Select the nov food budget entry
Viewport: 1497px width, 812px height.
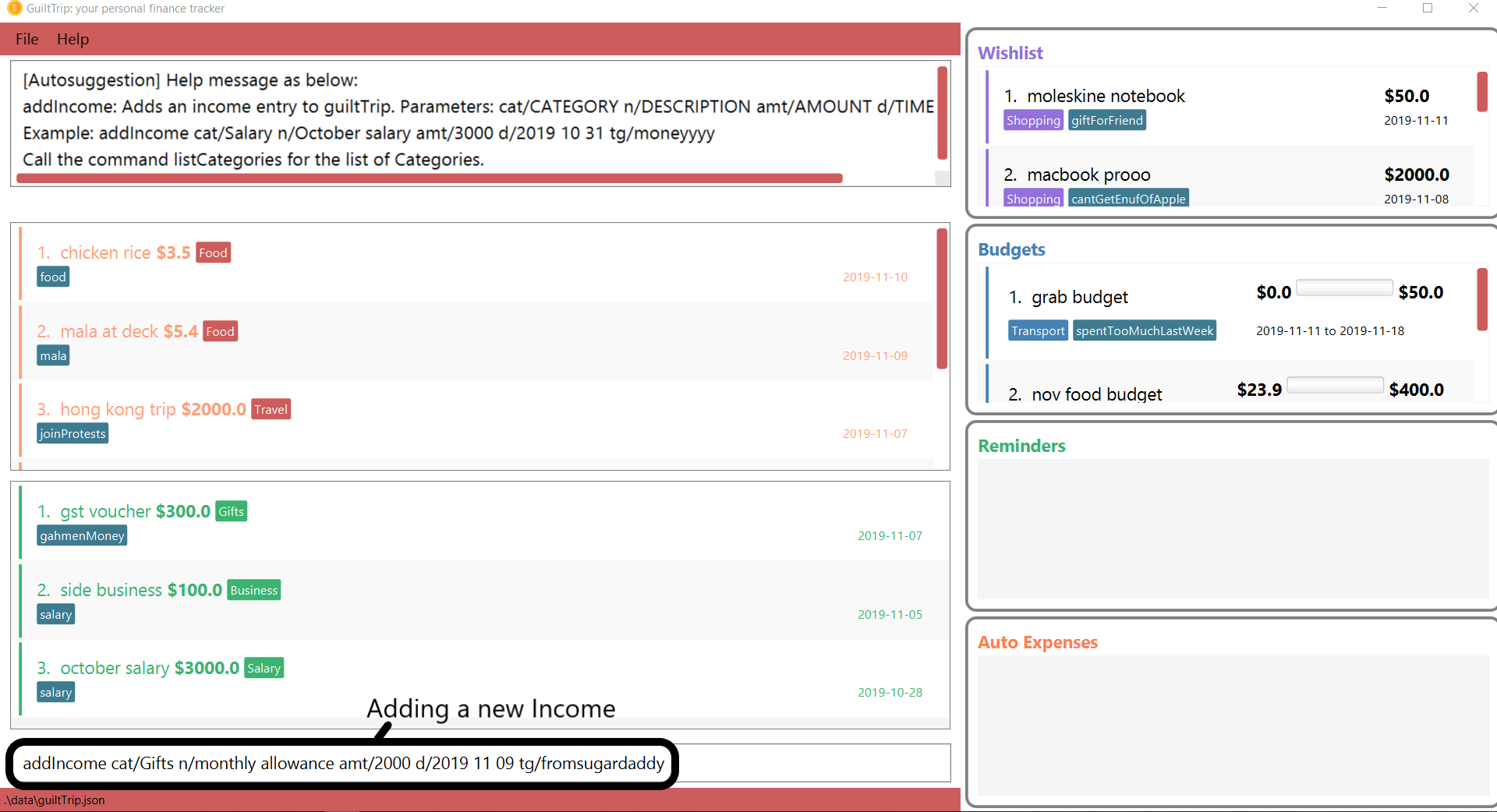tap(1230, 383)
